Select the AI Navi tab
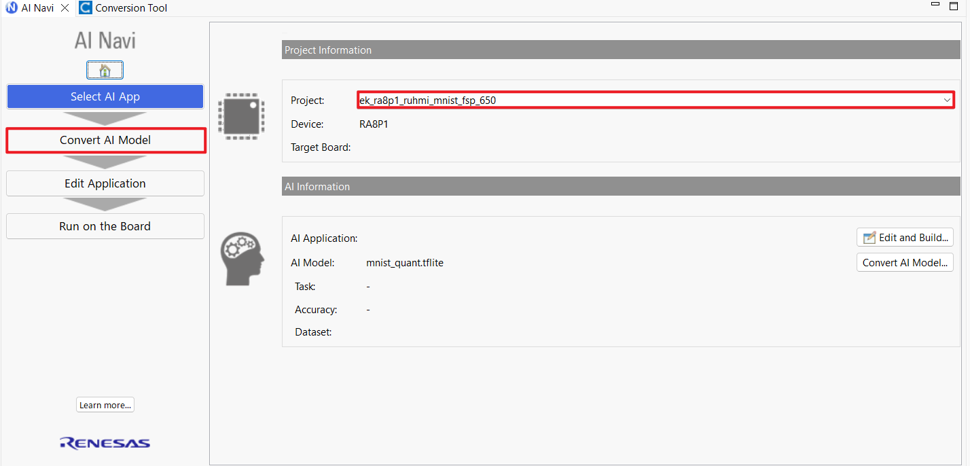Viewport: 970px width, 466px height. point(36,9)
